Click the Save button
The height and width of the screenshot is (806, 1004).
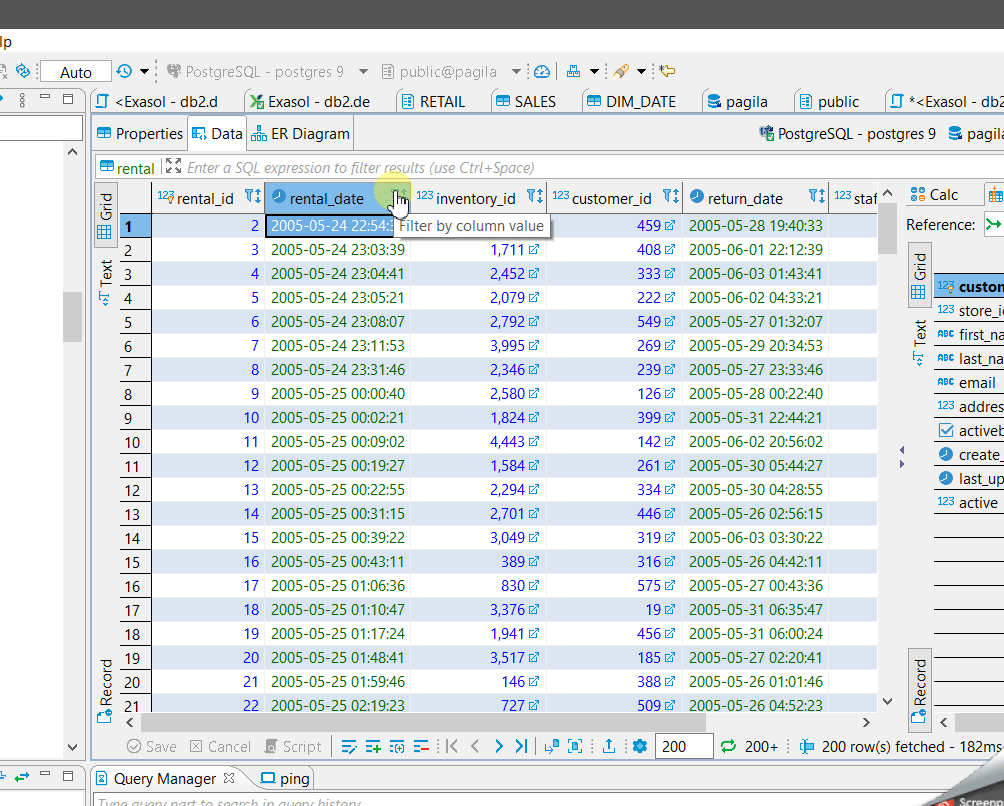tap(152, 746)
